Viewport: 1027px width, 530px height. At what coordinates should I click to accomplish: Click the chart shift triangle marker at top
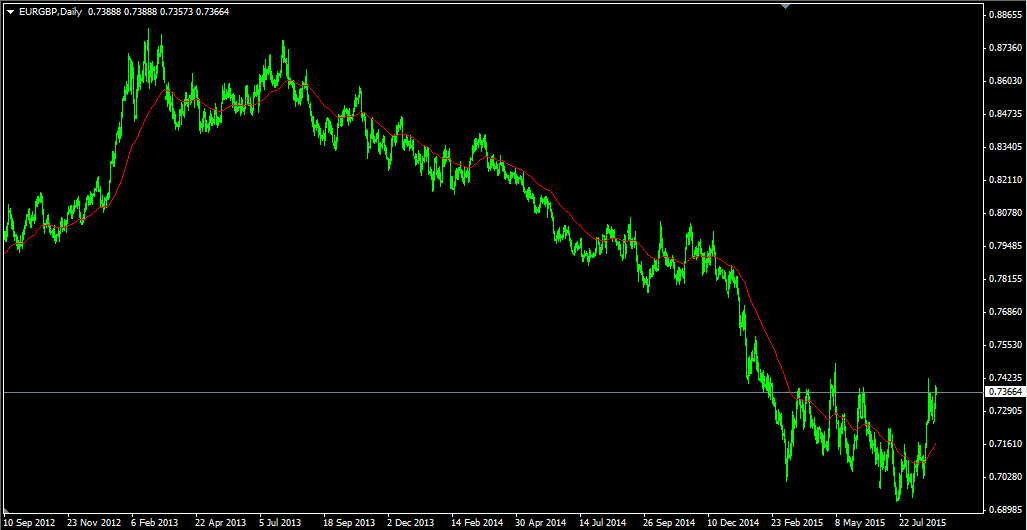point(787,6)
